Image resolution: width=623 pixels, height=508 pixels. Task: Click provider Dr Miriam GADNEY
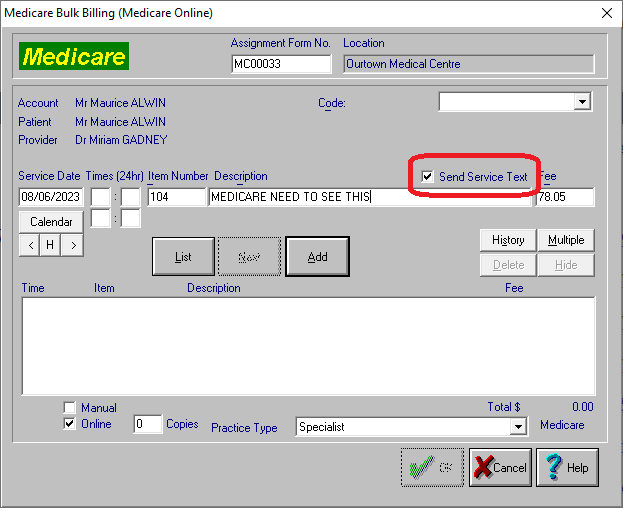(x=121, y=140)
